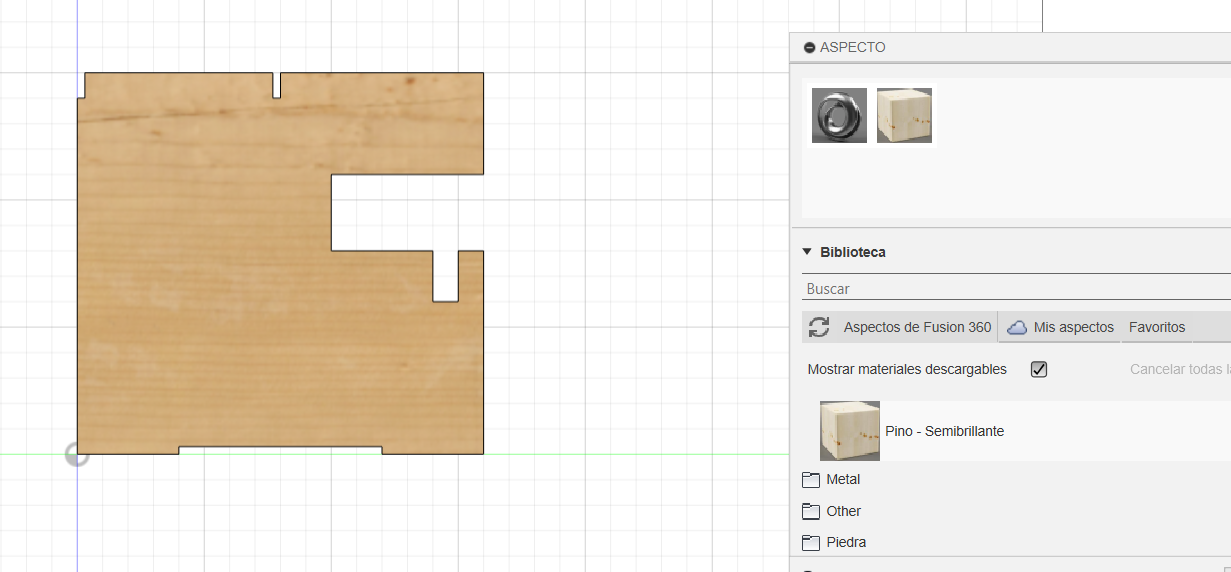Select the pine cube thumbnail in design appearances
The width and height of the screenshot is (1231, 572).
pyautogui.click(x=904, y=116)
